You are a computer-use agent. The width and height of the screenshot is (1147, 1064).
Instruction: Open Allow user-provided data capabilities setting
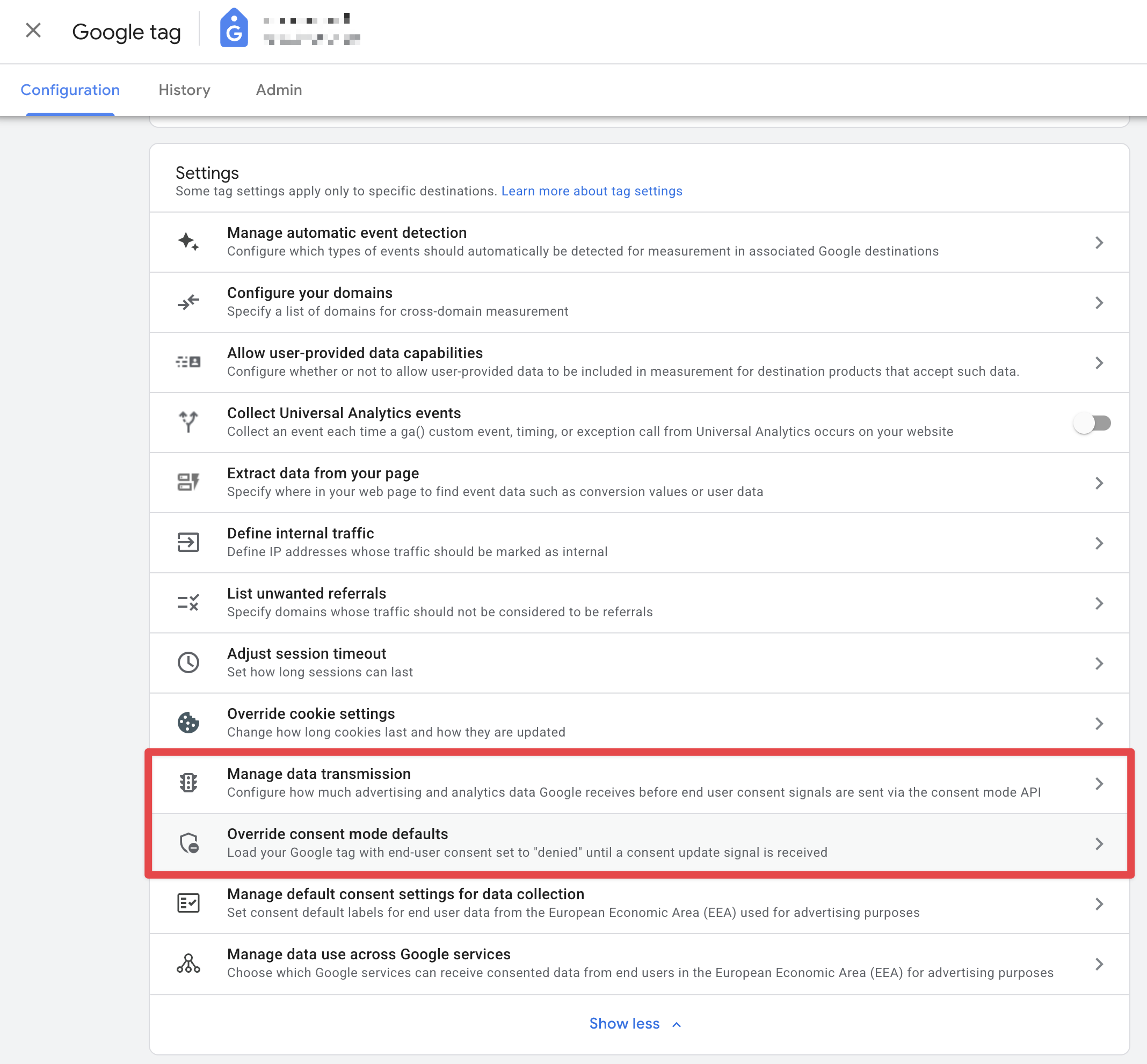pos(639,362)
